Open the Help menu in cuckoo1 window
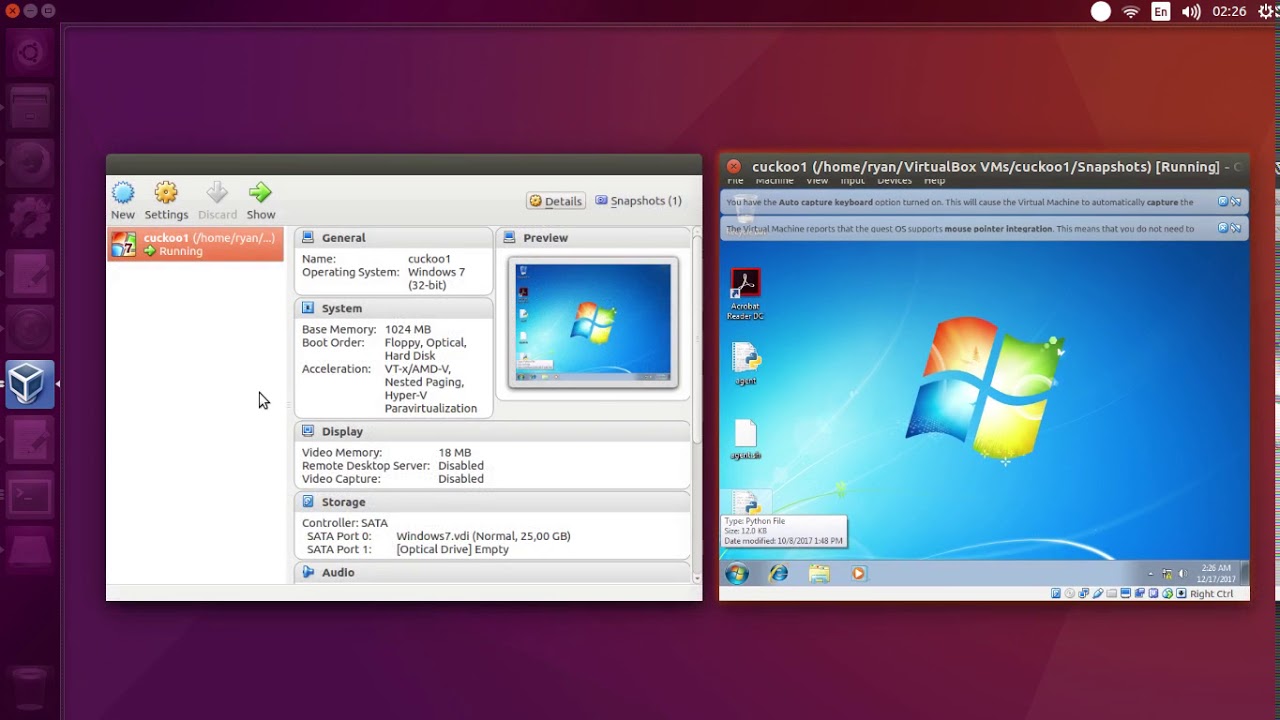The height and width of the screenshot is (720, 1280). [934, 181]
